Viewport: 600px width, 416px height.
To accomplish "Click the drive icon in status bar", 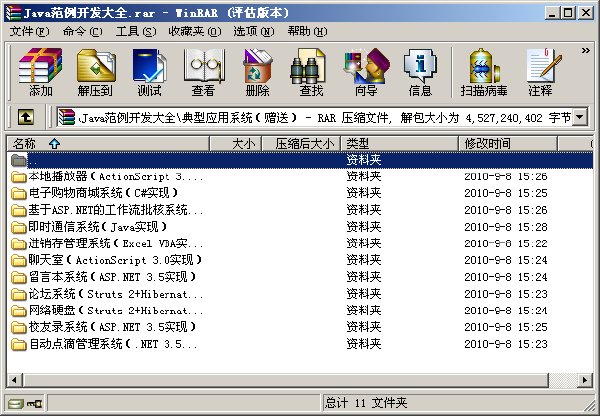I will [16, 403].
